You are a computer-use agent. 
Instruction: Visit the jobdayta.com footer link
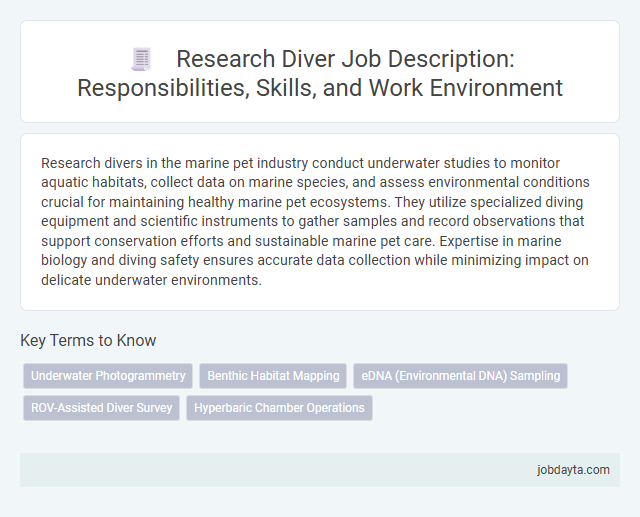click(x=573, y=470)
